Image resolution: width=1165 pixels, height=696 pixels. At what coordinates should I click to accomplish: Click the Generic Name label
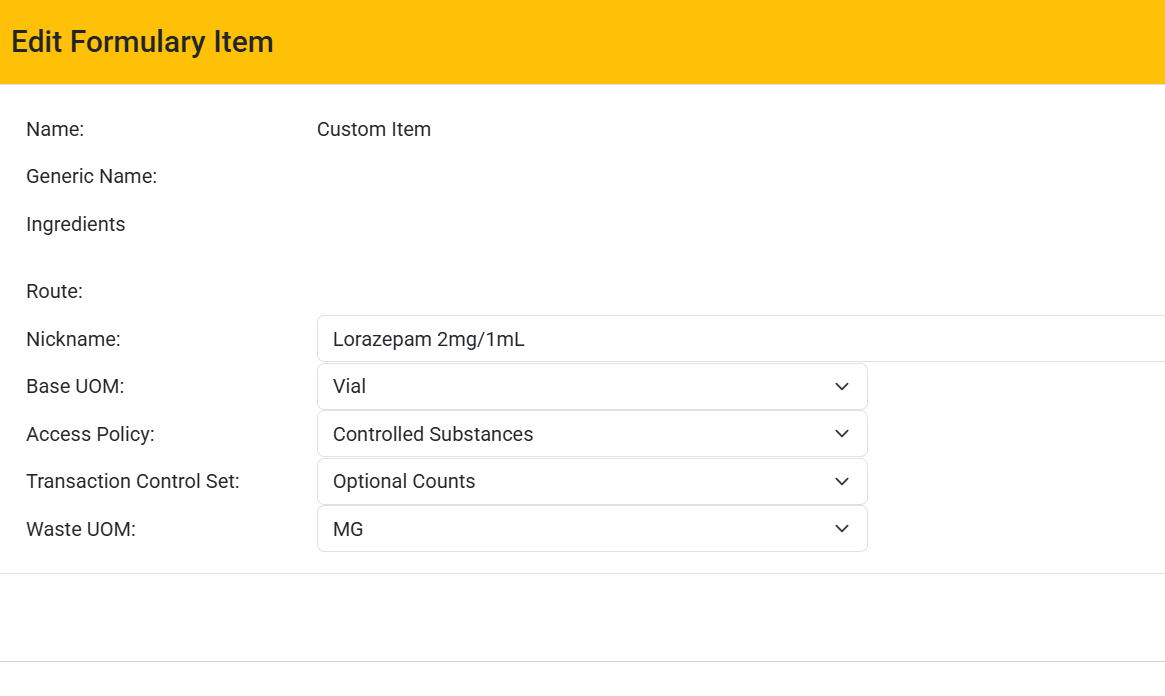[x=91, y=177]
